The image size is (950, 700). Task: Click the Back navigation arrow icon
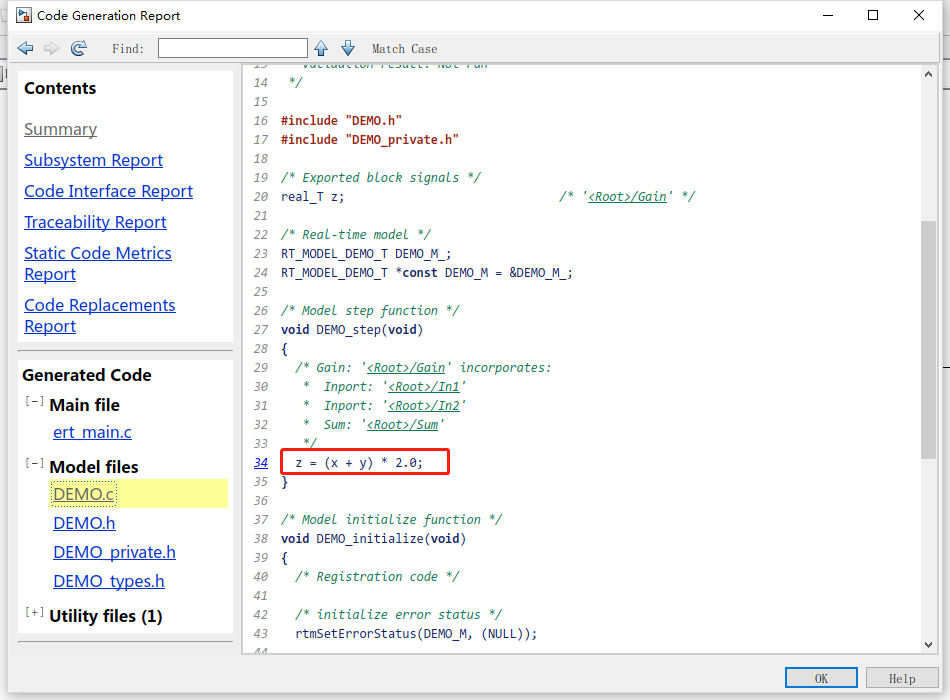click(25, 48)
